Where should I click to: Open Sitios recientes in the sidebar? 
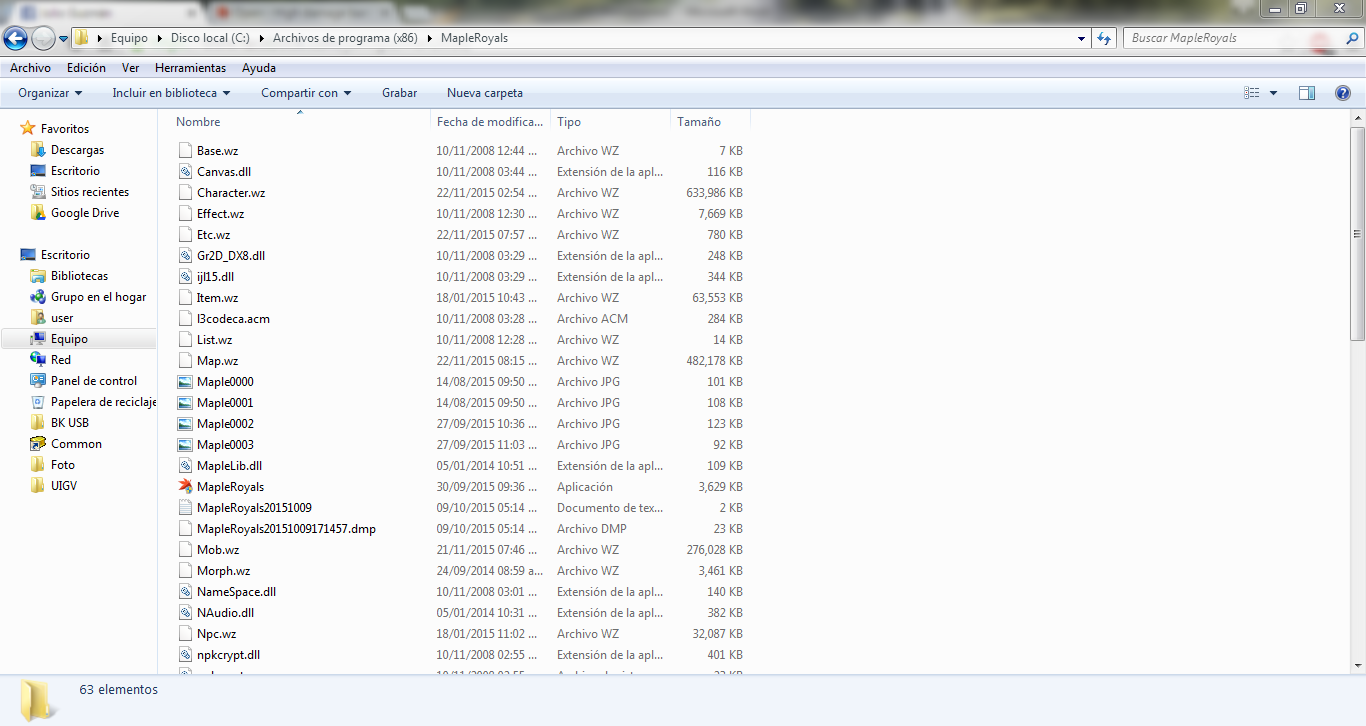pos(90,192)
